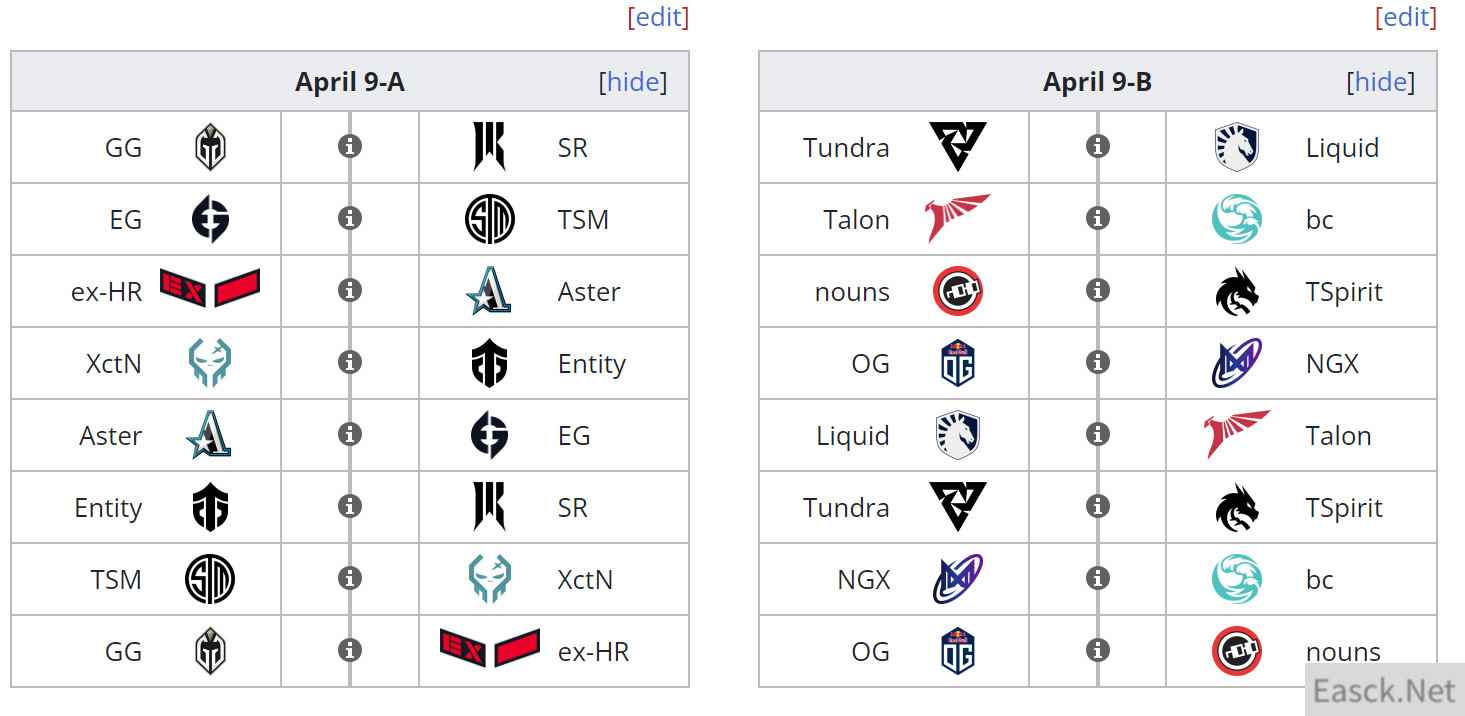Screen dimensions: 1465x716
Task: Click edit link above April 9-A table
Action: point(659,17)
